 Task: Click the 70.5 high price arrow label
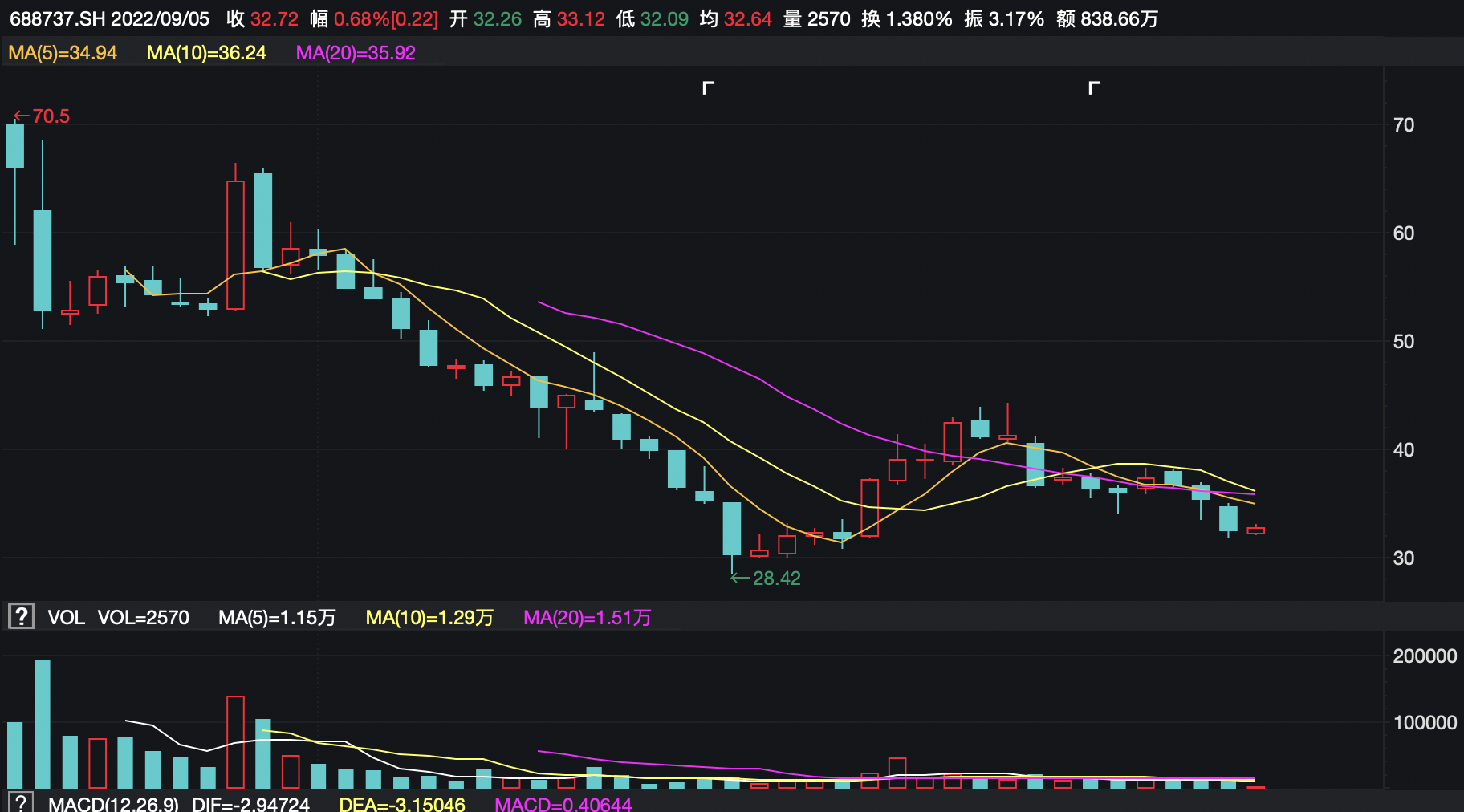point(43,116)
